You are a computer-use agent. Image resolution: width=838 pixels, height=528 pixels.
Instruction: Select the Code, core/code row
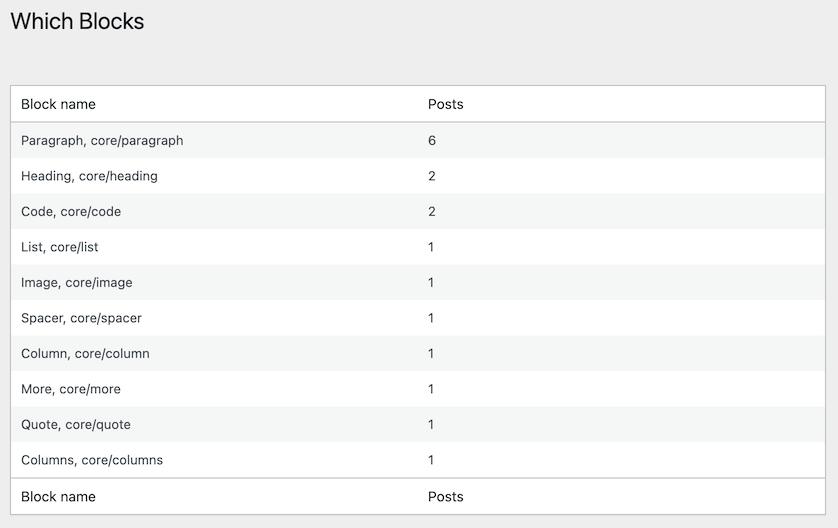click(418, 212)
